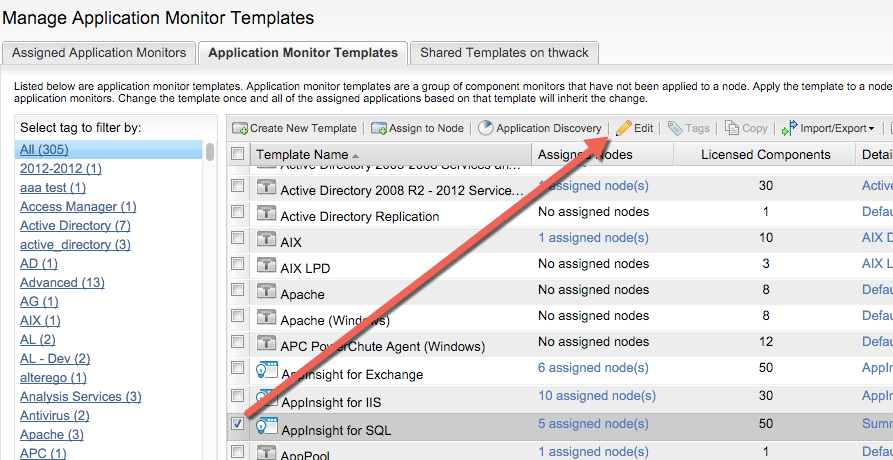
Task: Check the APC PowerChute Agent checkbox
Action: coord(238,342)
